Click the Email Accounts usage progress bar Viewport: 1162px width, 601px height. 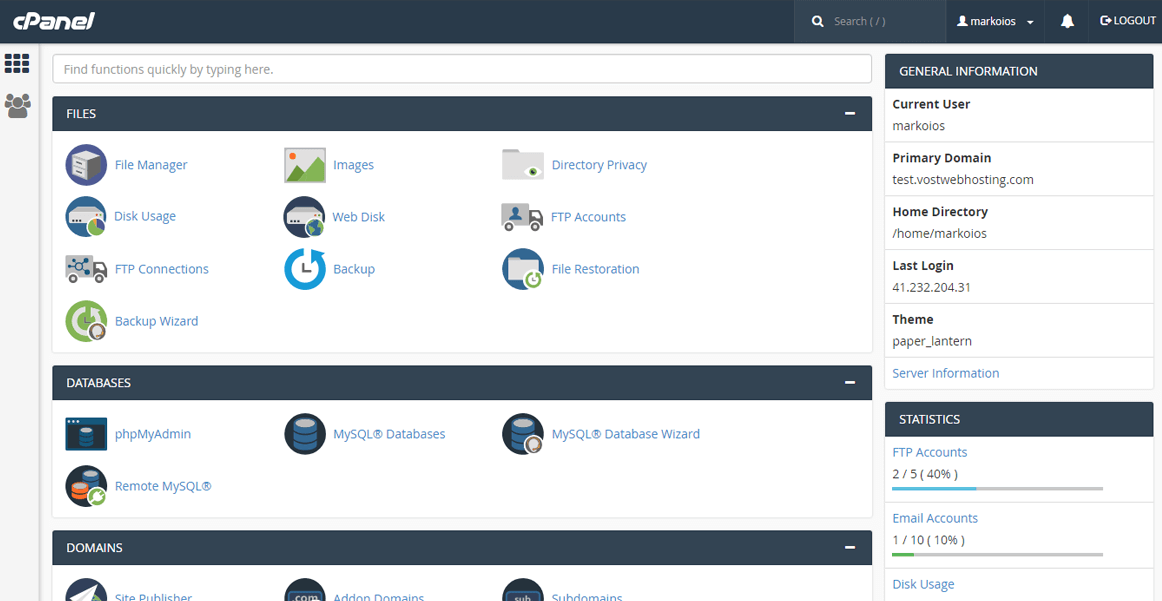(997, 554)
